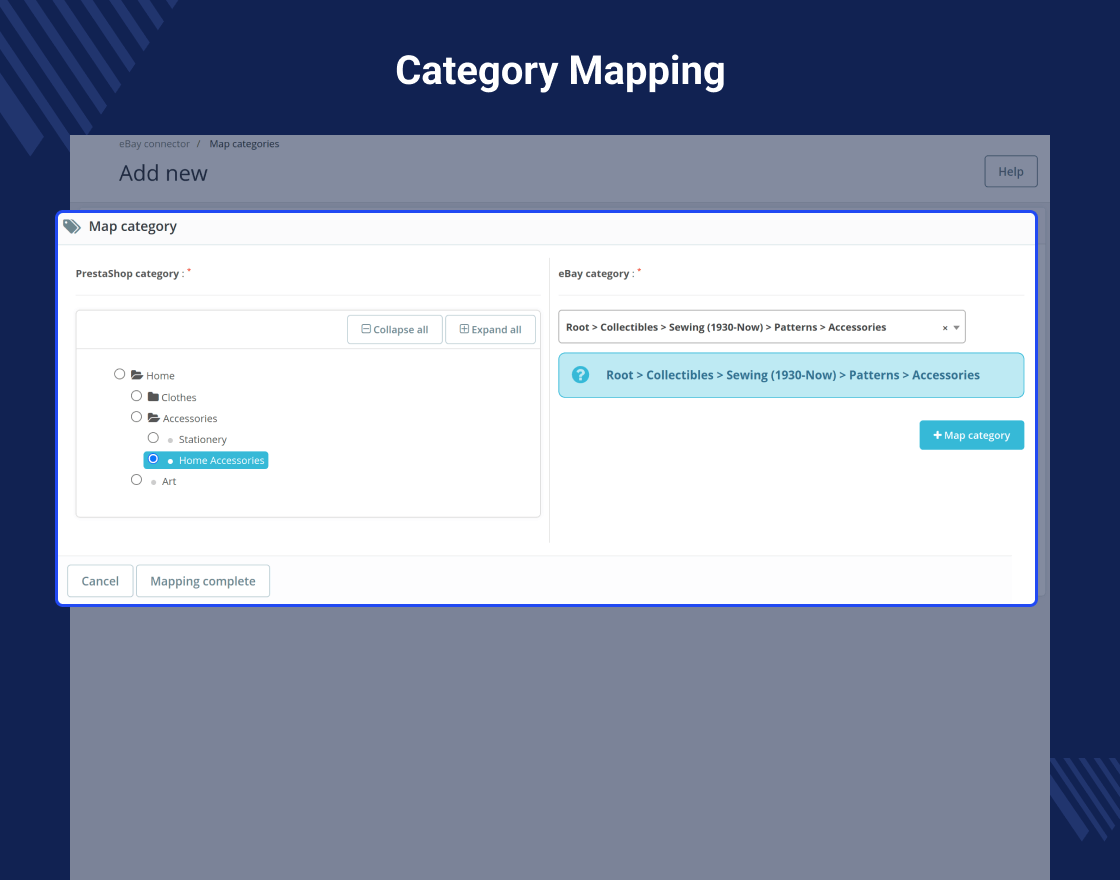Viewport: 1120px width, 880px height.
Task: Click the blue Map category button
Action: (x=971, y=435)
